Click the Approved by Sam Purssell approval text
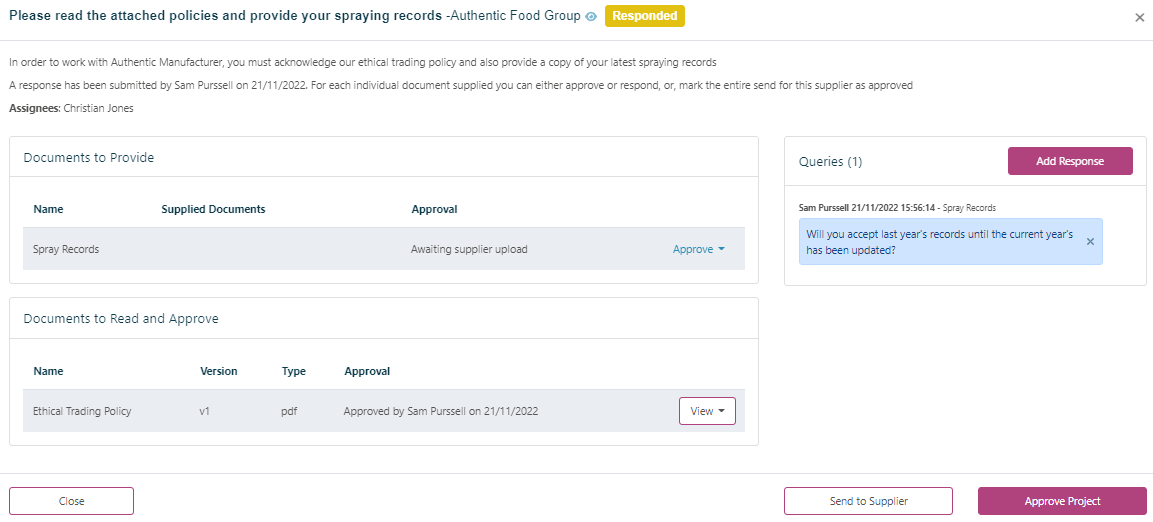 (x=441, y=411)
